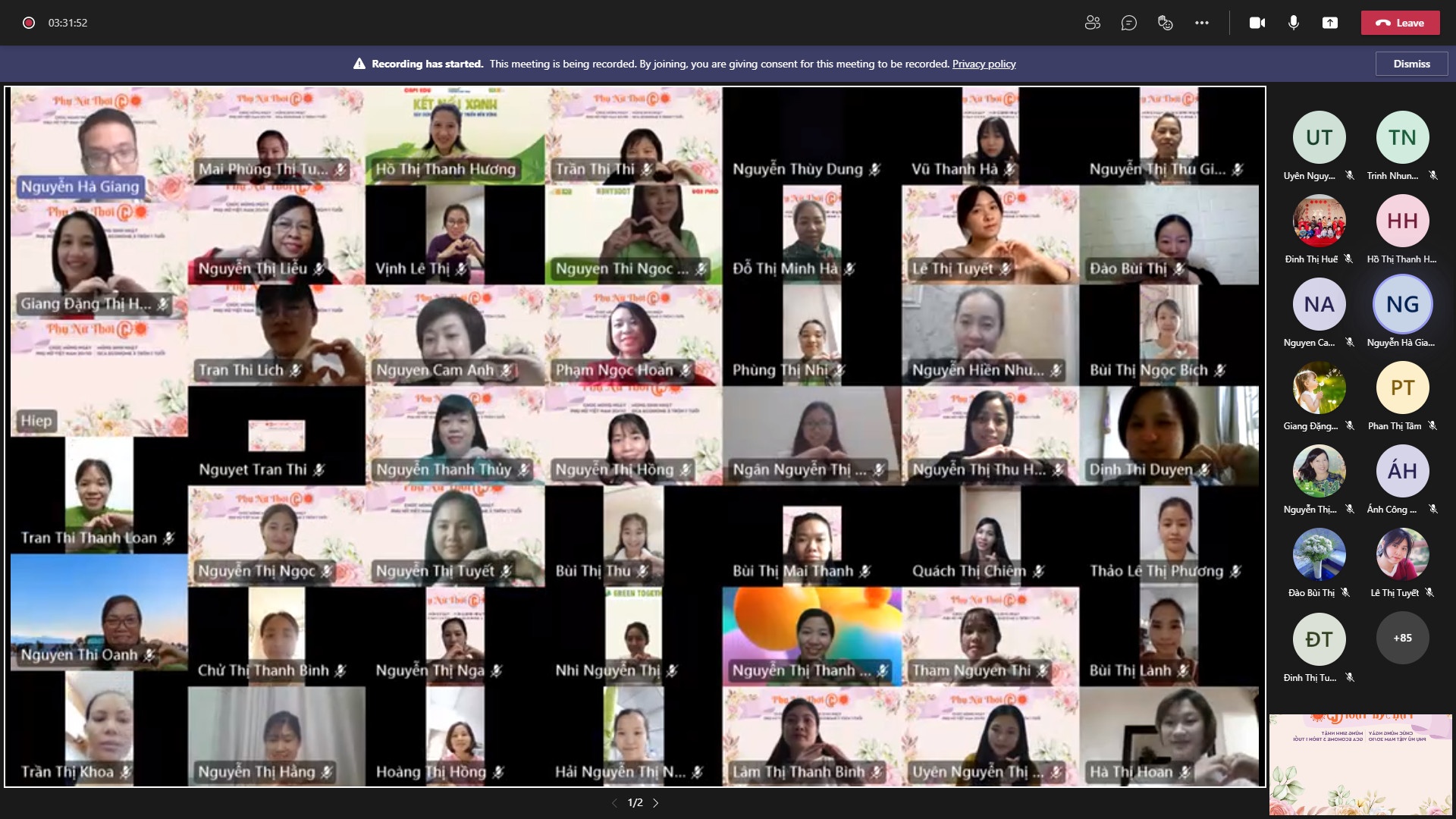
Task: Open raise hand and reactions menu
Action: point(1166,23)
